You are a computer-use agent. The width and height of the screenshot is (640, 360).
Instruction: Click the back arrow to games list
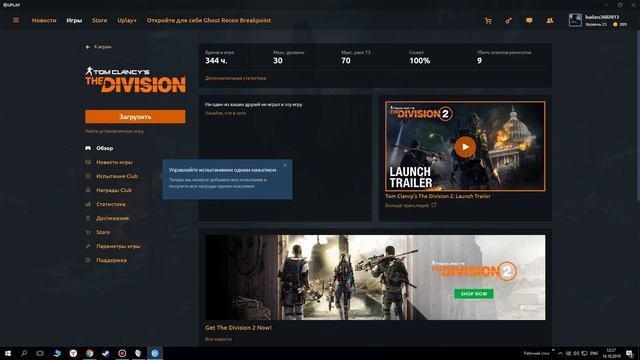click(88, 47)
